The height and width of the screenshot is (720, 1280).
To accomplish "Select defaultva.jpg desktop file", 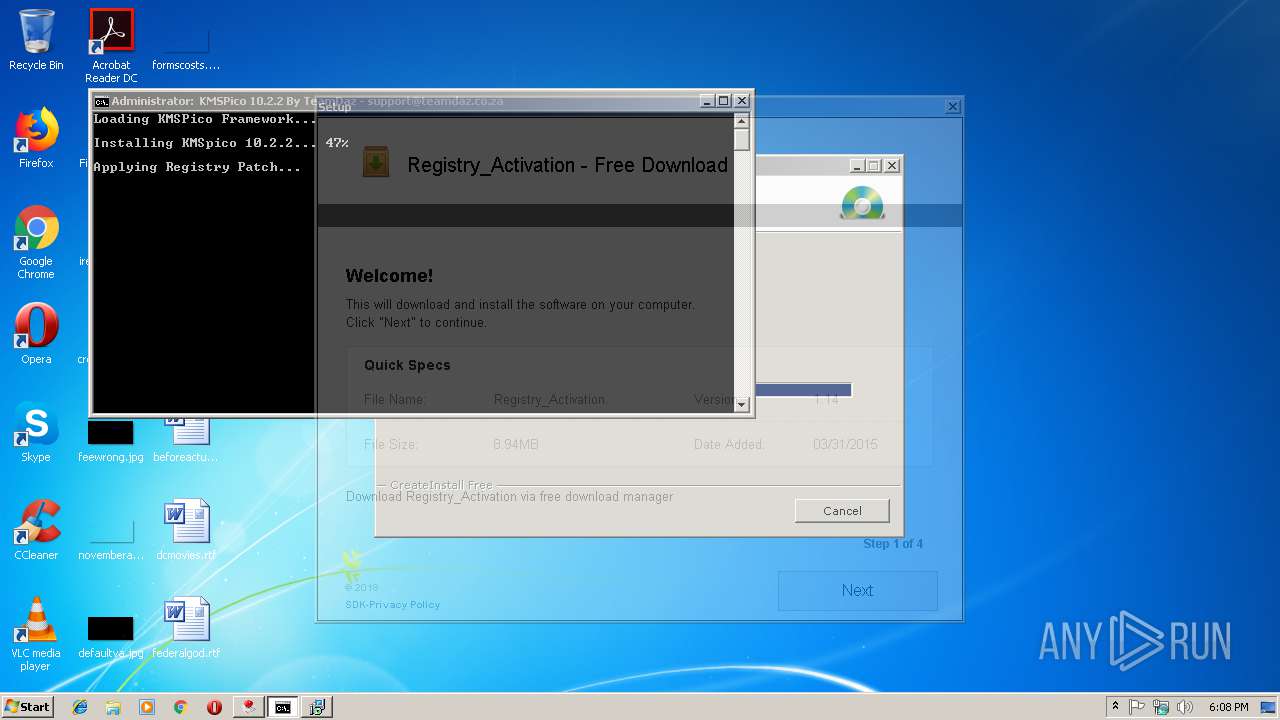I will click(x=111, y=636).
